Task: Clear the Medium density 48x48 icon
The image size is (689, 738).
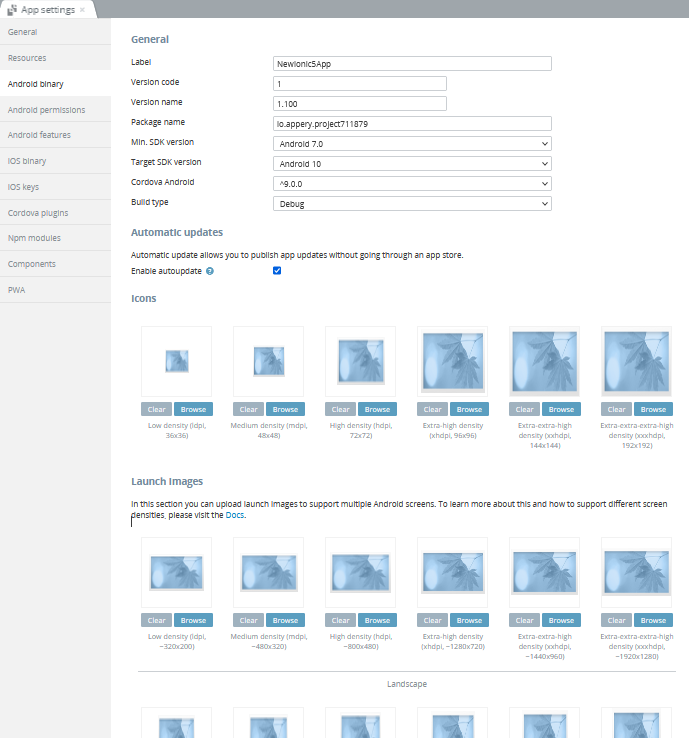Action: tap(248, 409)
